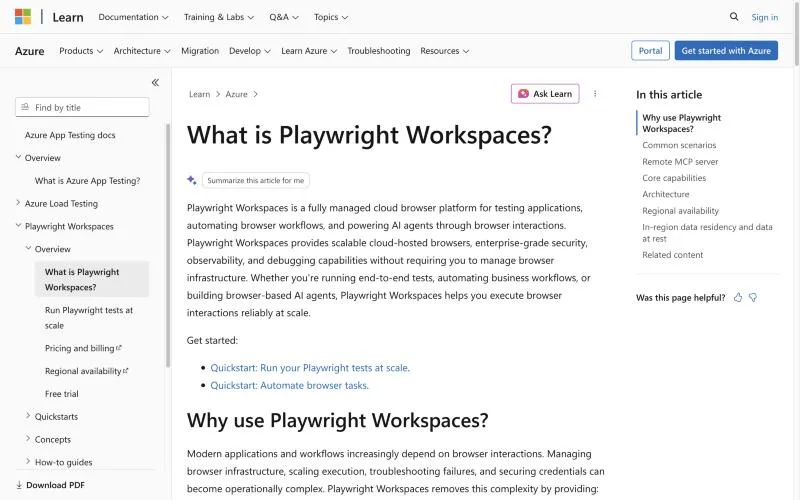Jump to In-region data residency section
800x500 pixels.
tap(707, 232)
